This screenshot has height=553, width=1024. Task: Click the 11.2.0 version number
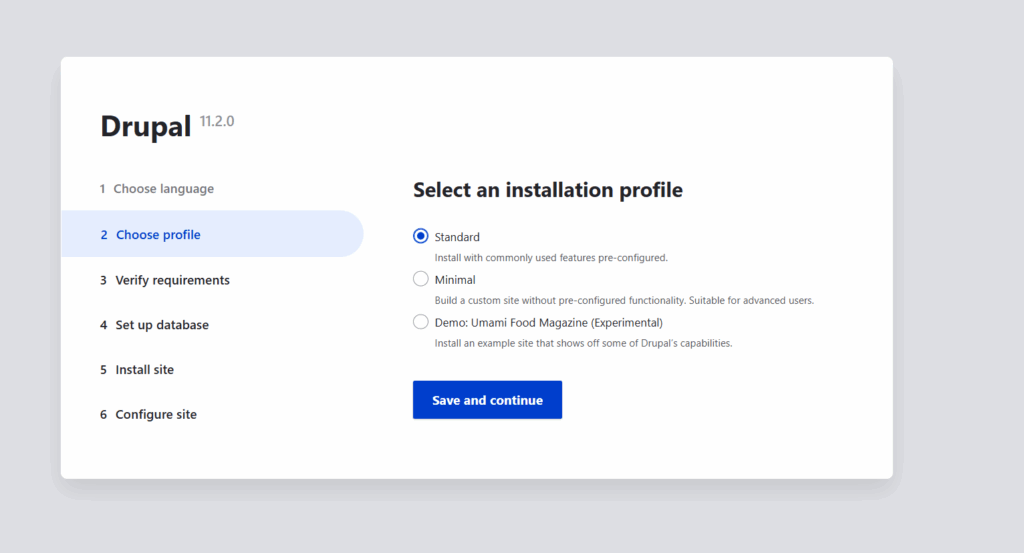click(217, 121)
